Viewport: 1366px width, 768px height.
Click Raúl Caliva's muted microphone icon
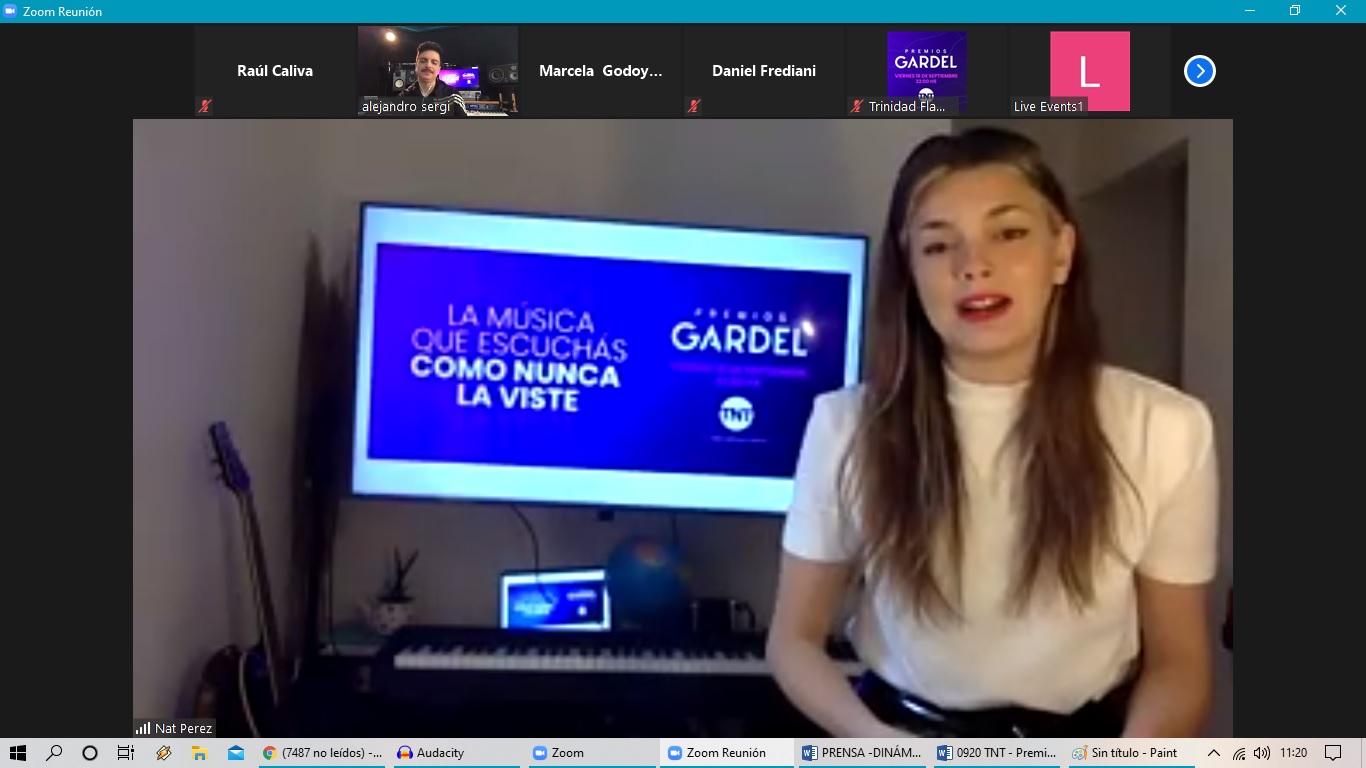[x=205, y=106]
